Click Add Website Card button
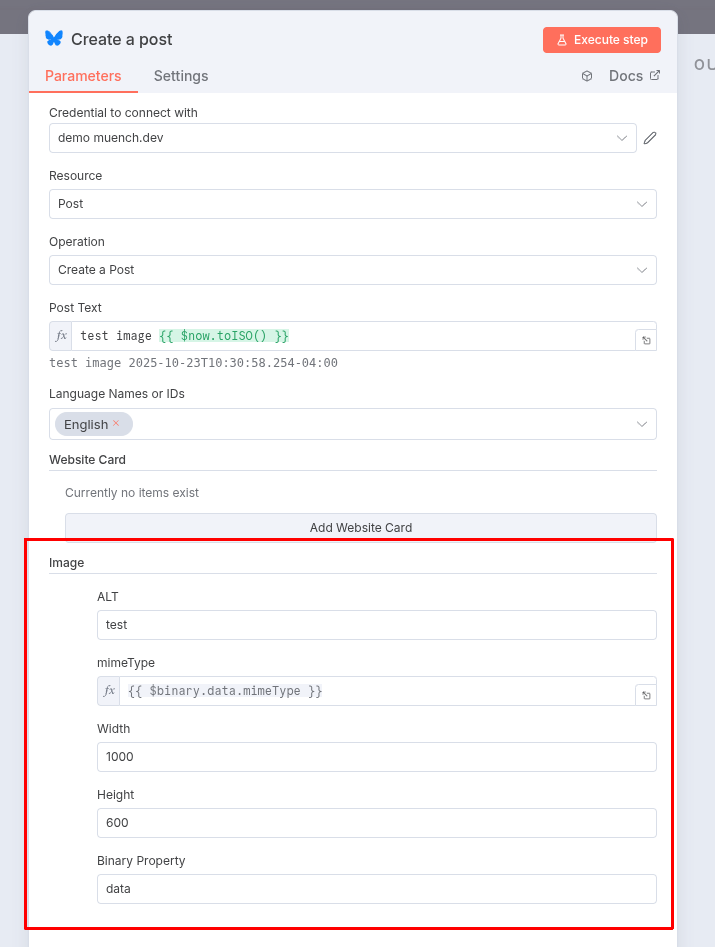Viewport: 715px width, 947px height. 360,527
